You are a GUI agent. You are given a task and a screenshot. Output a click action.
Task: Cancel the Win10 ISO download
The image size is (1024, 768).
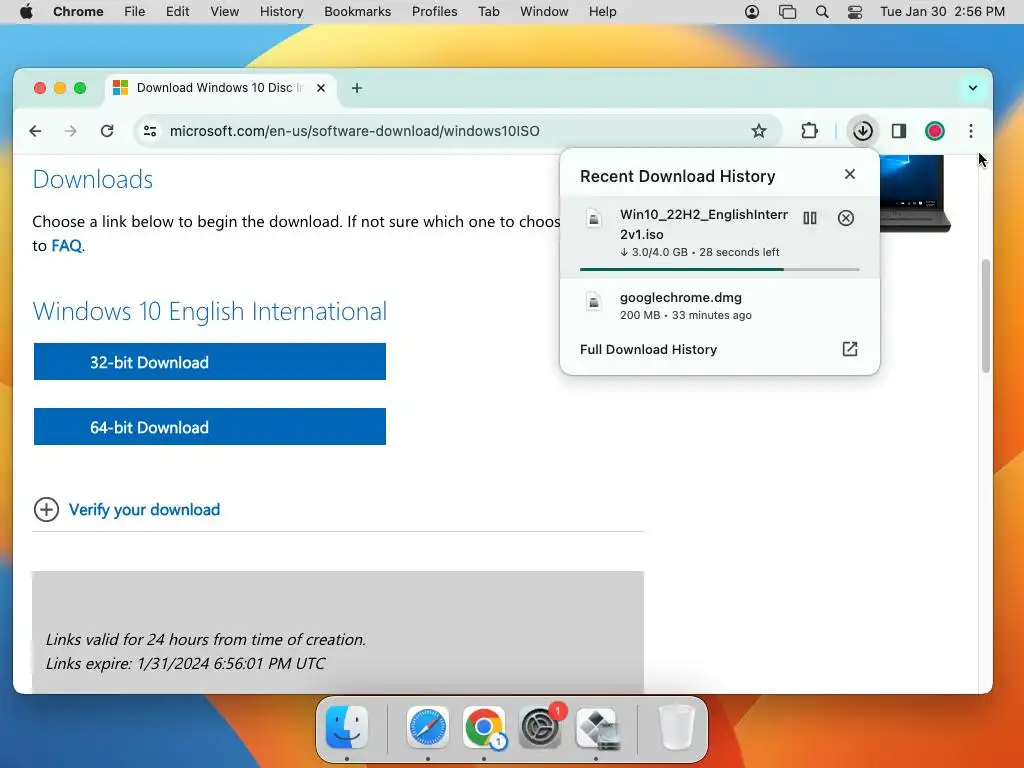(846, 218)
